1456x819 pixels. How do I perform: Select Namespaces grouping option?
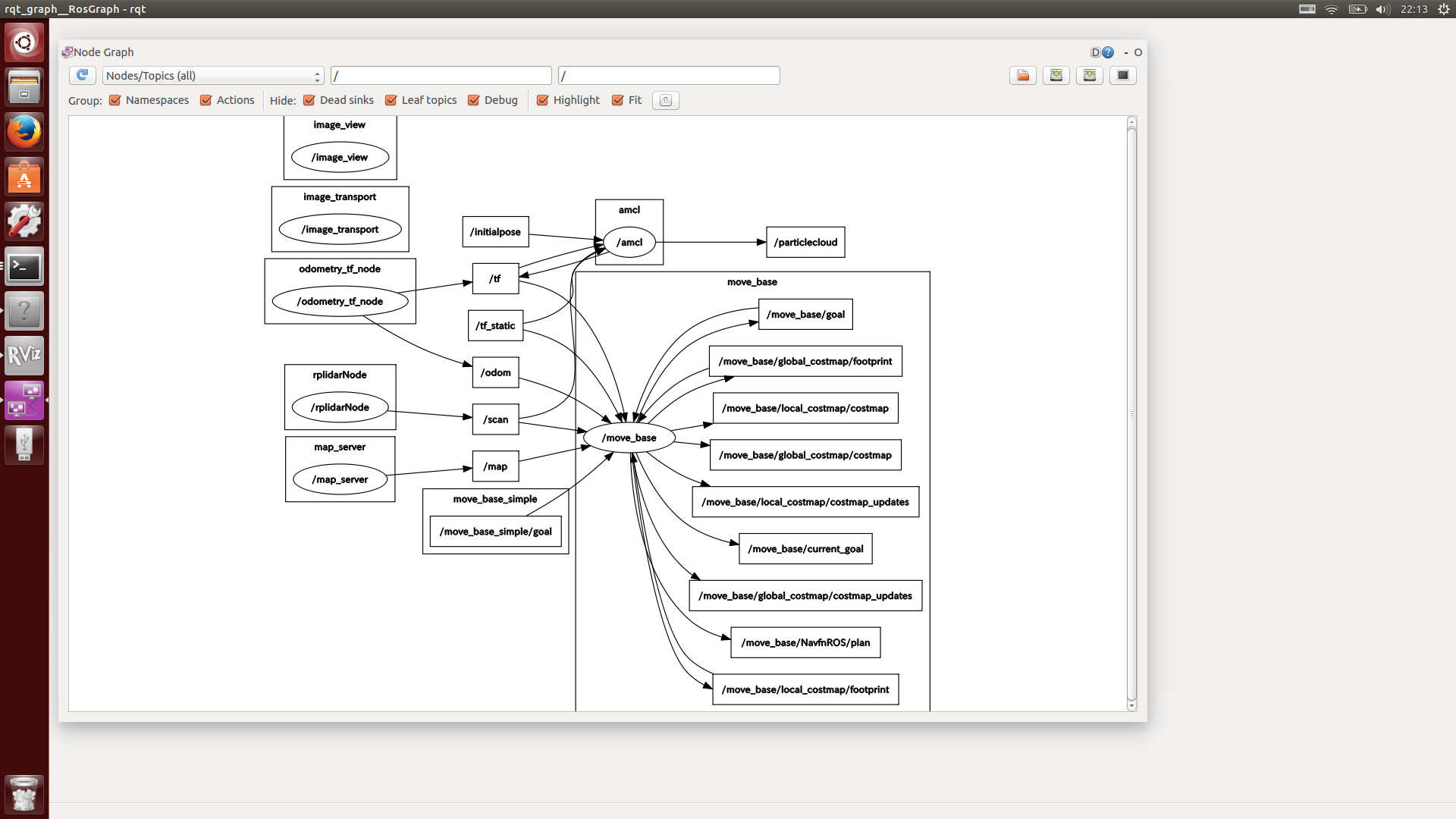point(115,100)
